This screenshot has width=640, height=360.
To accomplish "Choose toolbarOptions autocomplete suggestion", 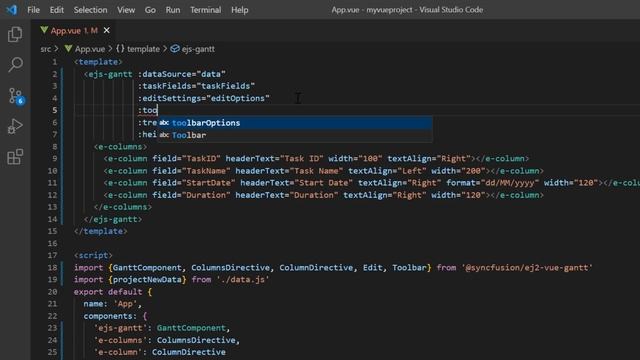I will click(295, 123).
